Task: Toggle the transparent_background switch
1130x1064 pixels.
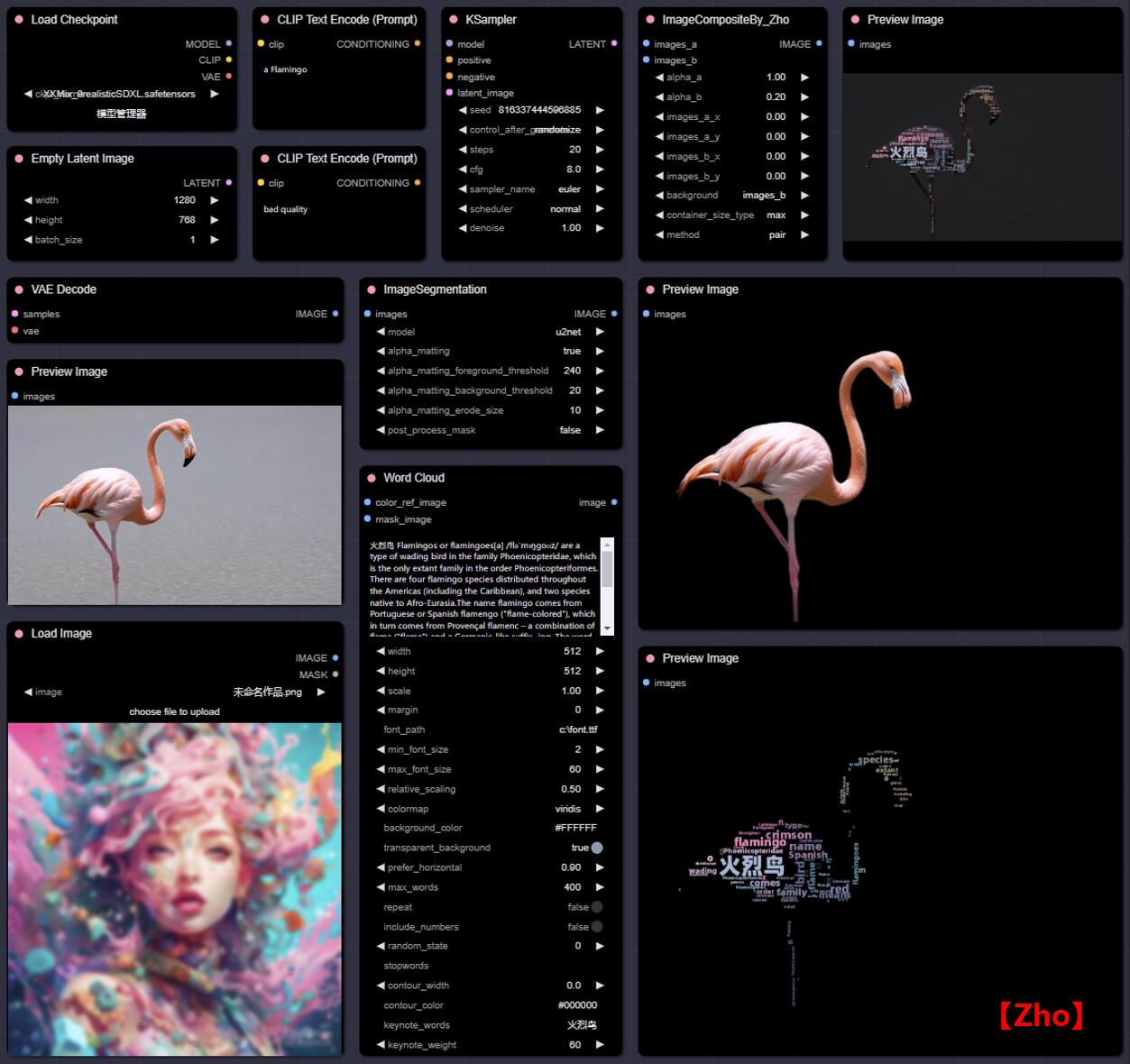Action: click(597, 848)
